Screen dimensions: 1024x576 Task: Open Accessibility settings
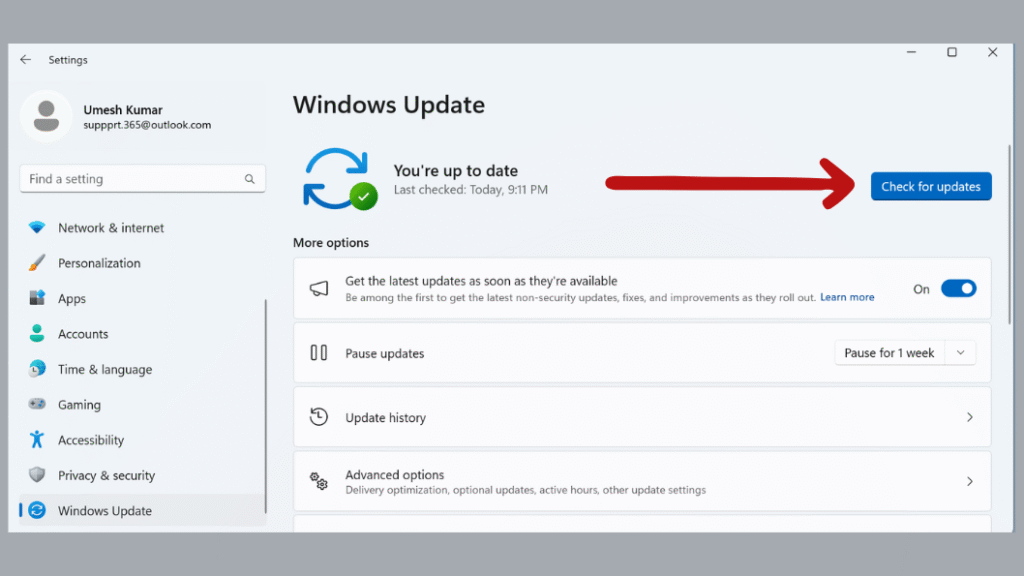pos(142,440)
